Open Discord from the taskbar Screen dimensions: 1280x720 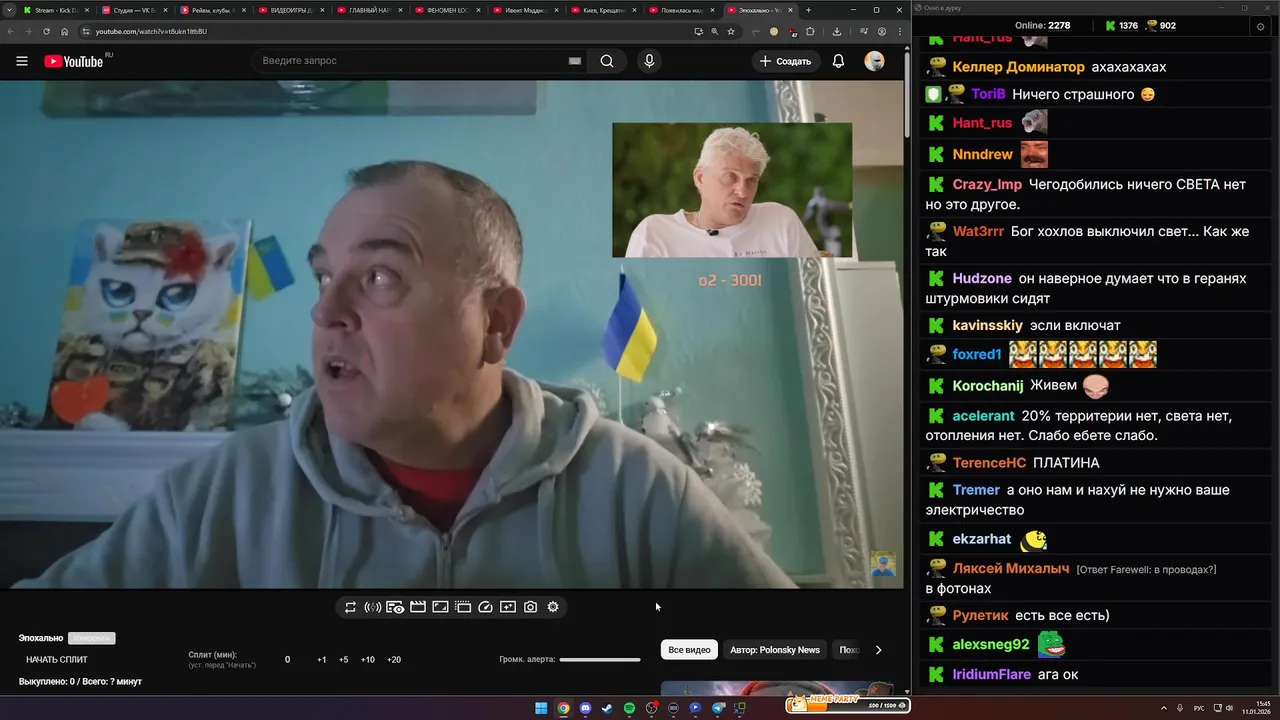point(585,708)
